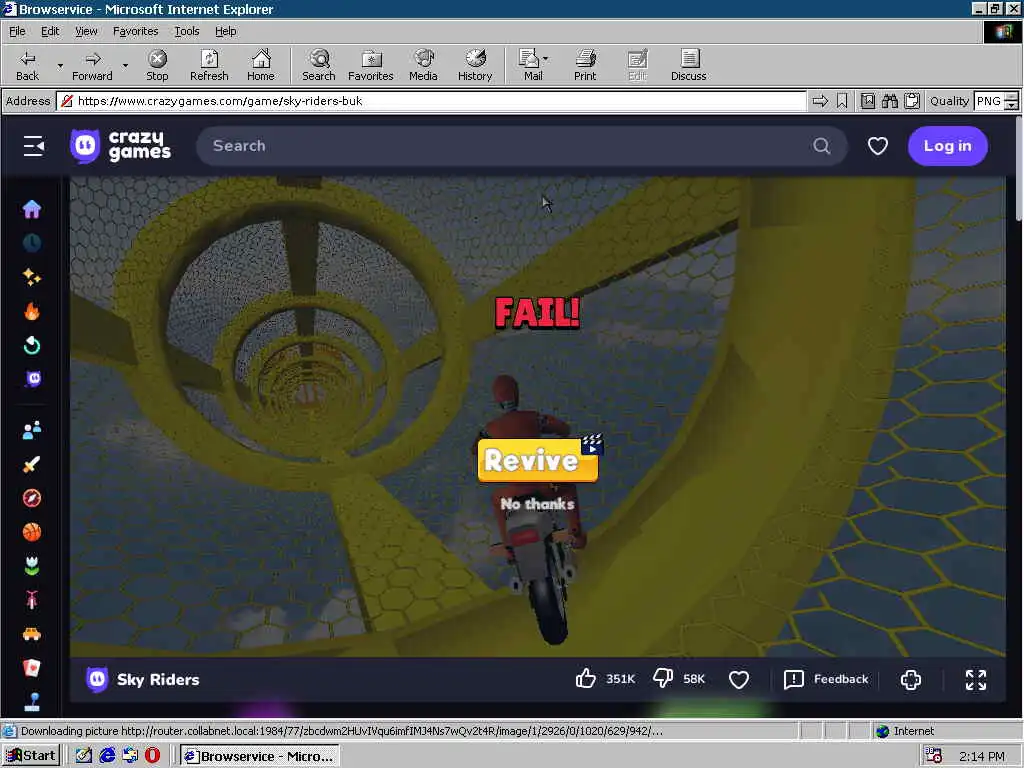Open New games sparkle icon in sidebar
Viewport: 1024px width, 768px height.
tap(31, 277)
